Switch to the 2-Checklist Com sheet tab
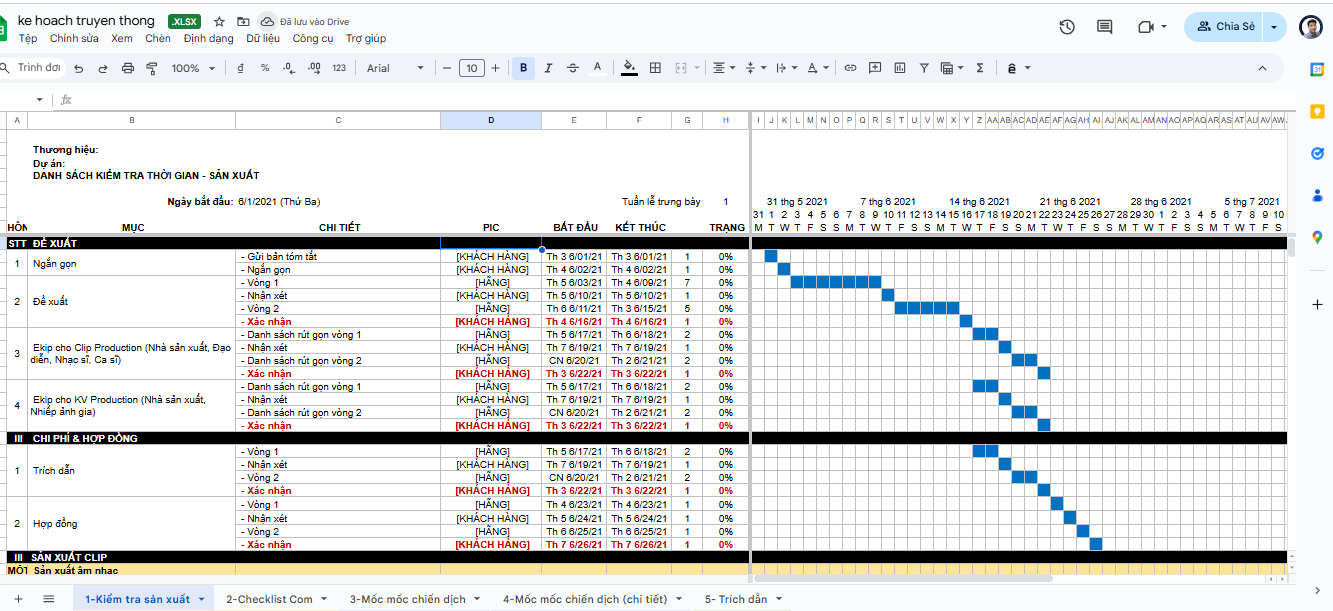The width and height of the screenshot is (1333, 611). click(269, 599)
